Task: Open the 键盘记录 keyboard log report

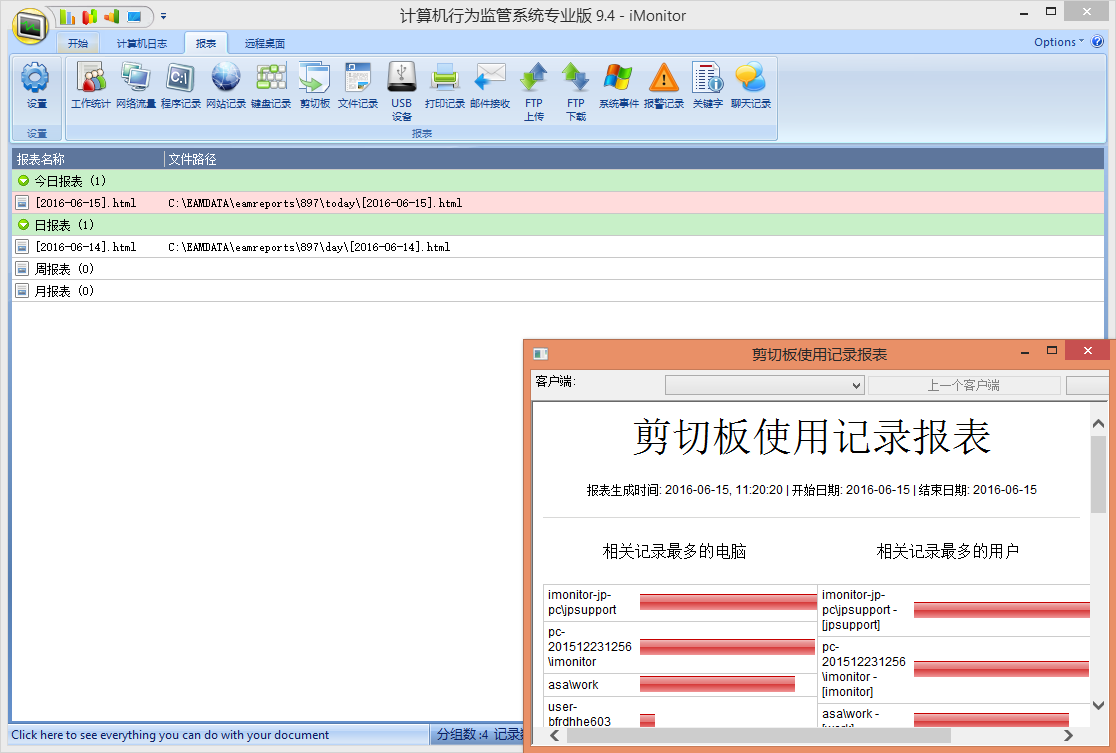Action: pos(271,85)
